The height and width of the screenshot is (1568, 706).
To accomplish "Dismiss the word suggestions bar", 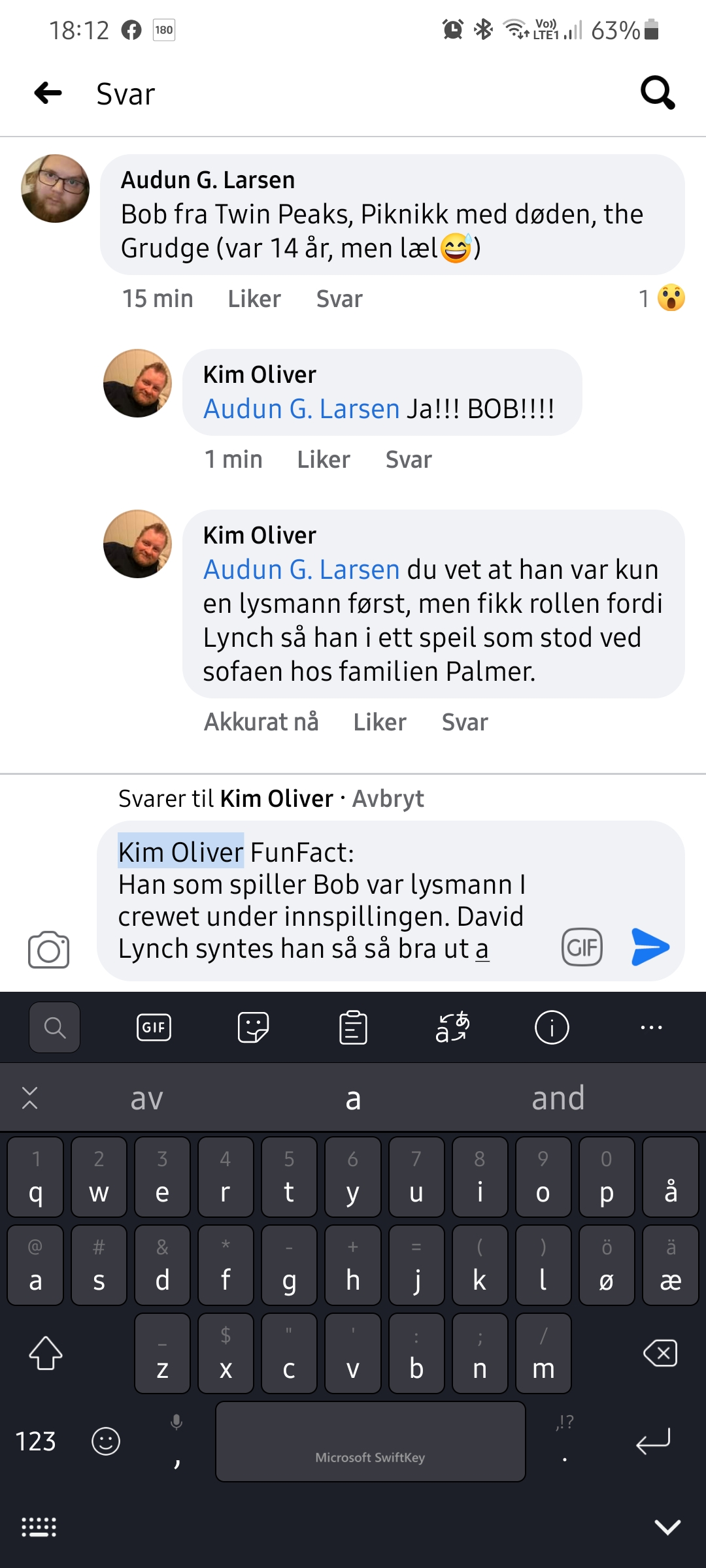I will 30,1098.
